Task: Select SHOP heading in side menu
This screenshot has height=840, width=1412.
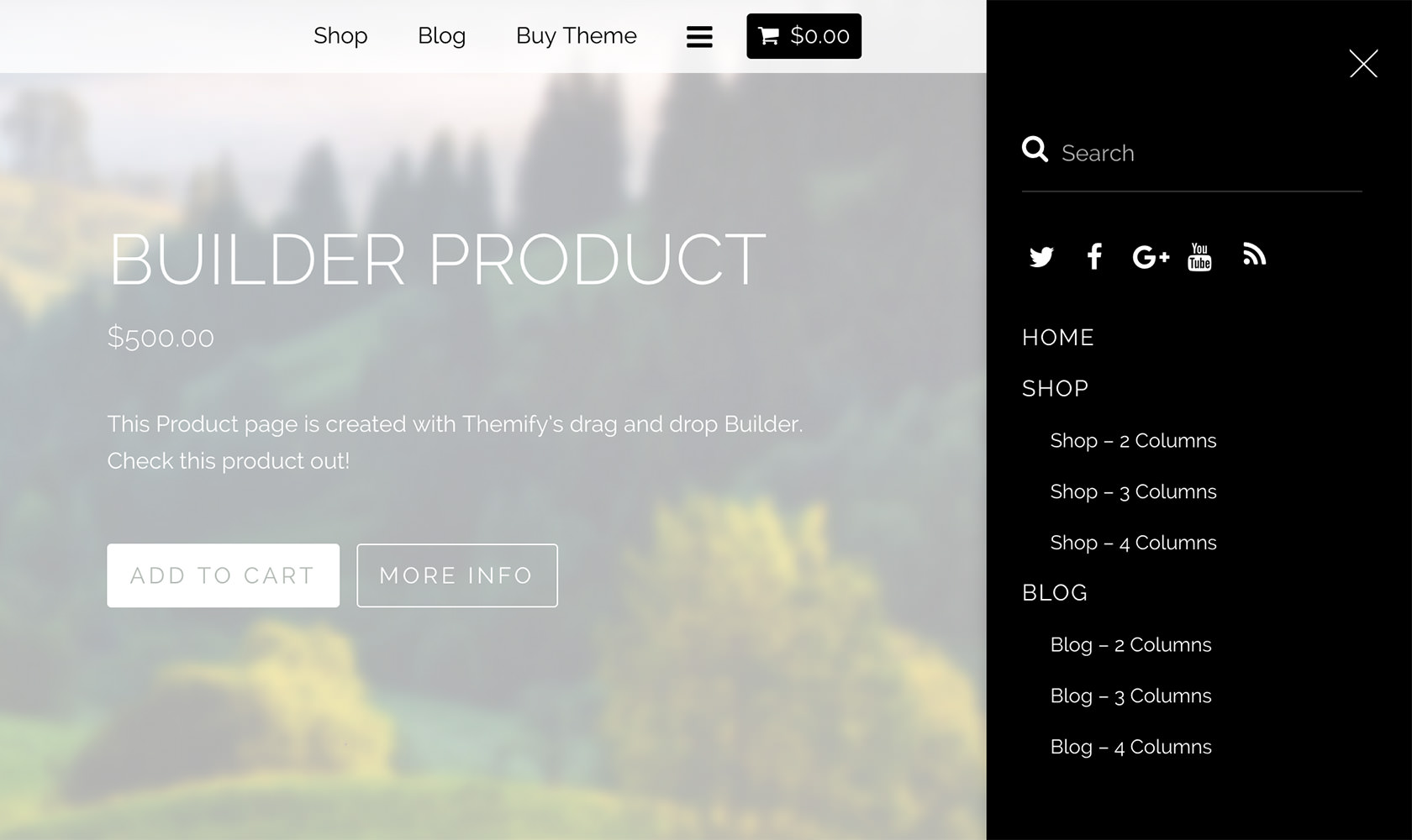Action: 1055,388
